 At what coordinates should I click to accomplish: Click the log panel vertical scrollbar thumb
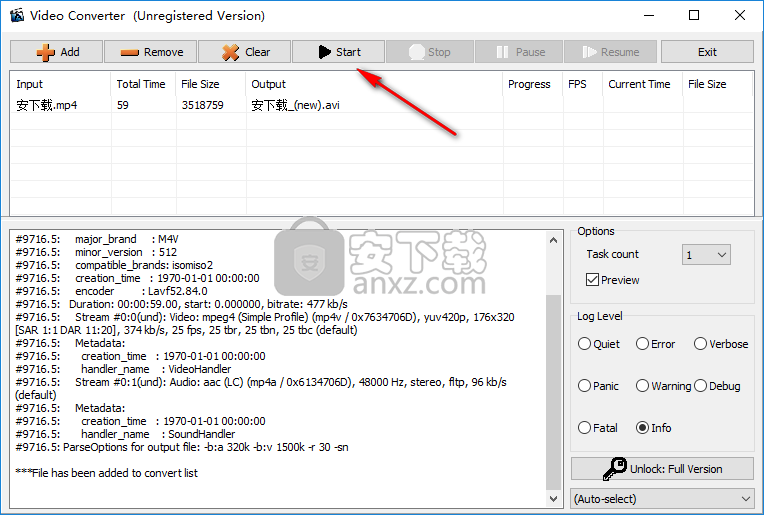tap(553, 392)
